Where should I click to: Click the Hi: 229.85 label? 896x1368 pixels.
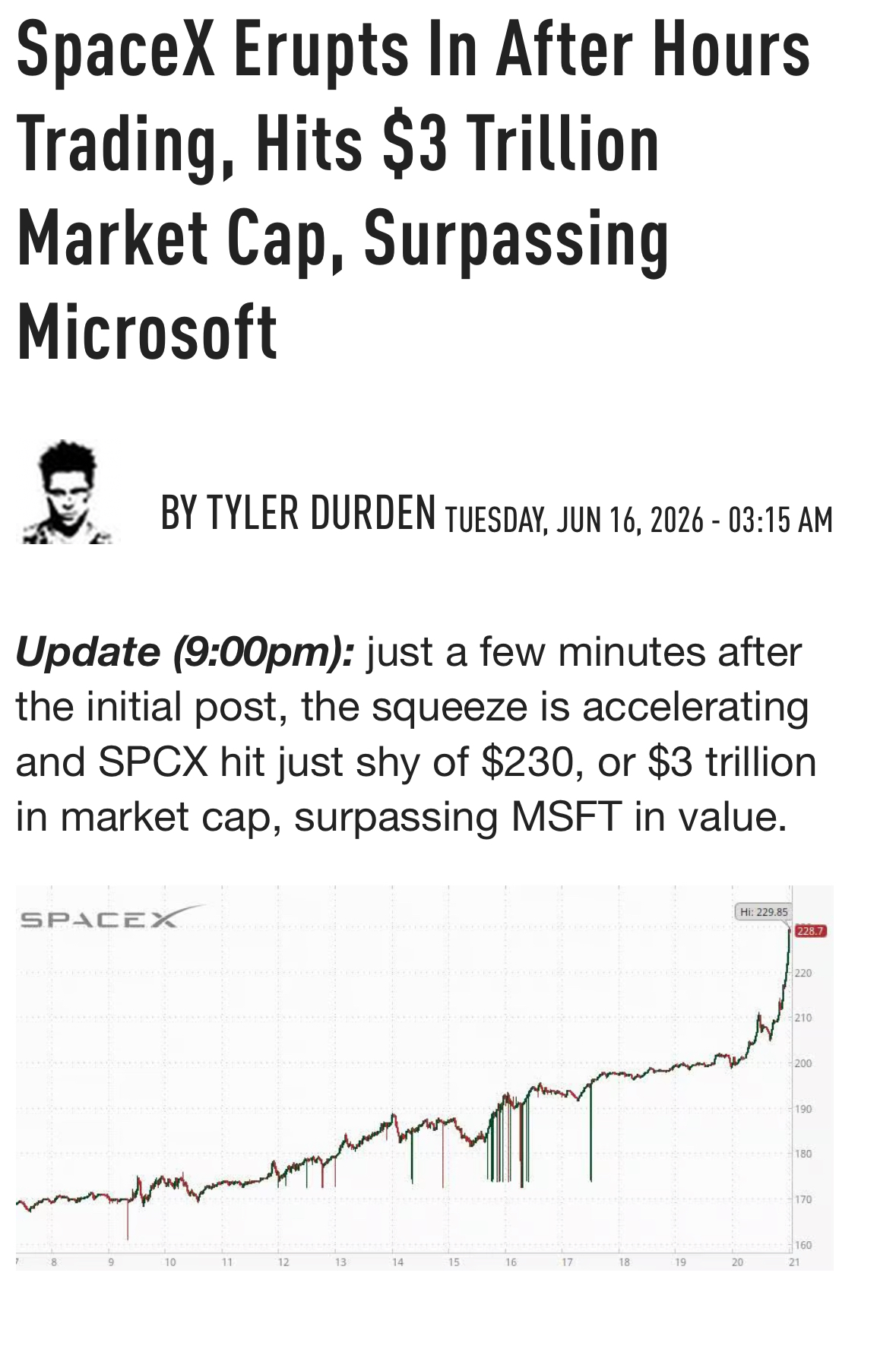(x=765, y=912)
